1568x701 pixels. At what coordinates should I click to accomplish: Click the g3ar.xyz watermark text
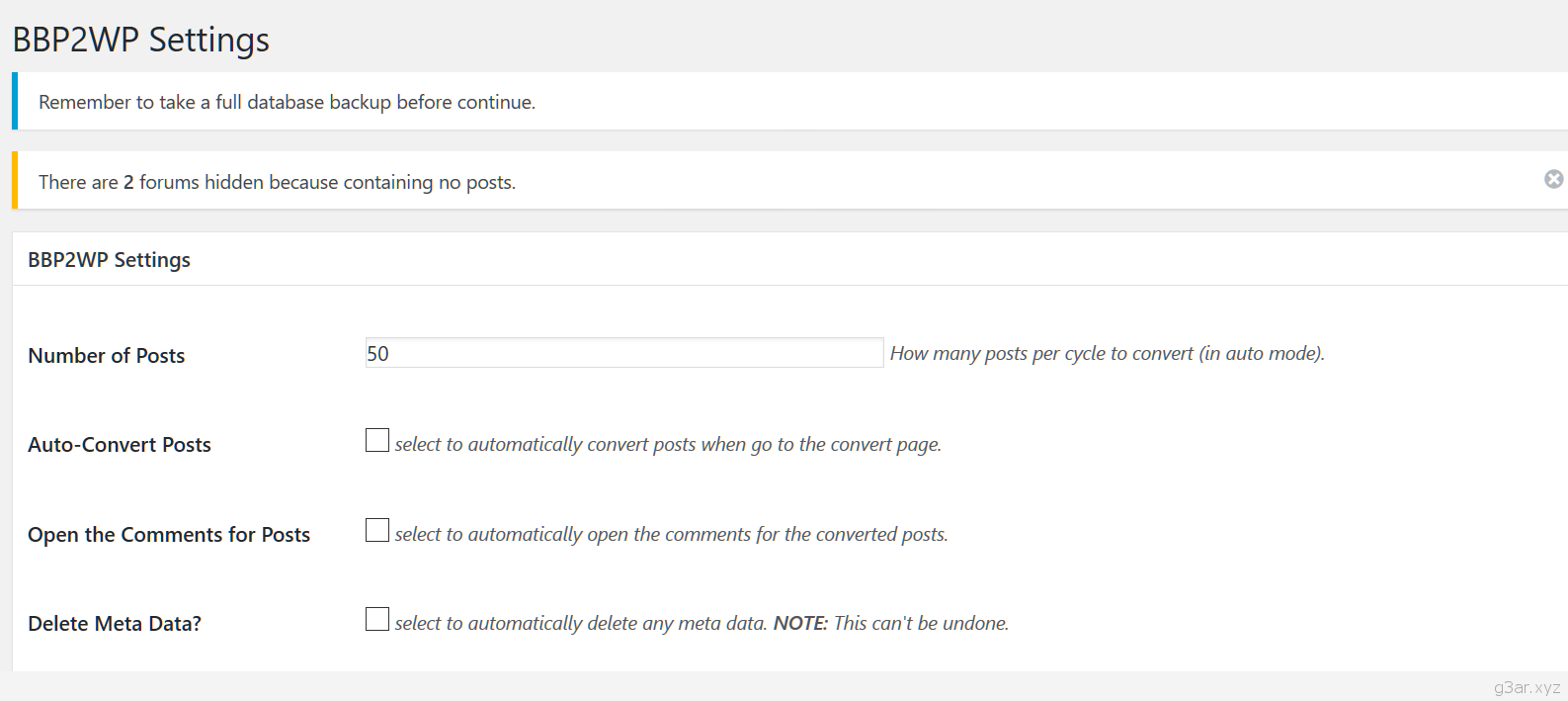point(1527,687)
